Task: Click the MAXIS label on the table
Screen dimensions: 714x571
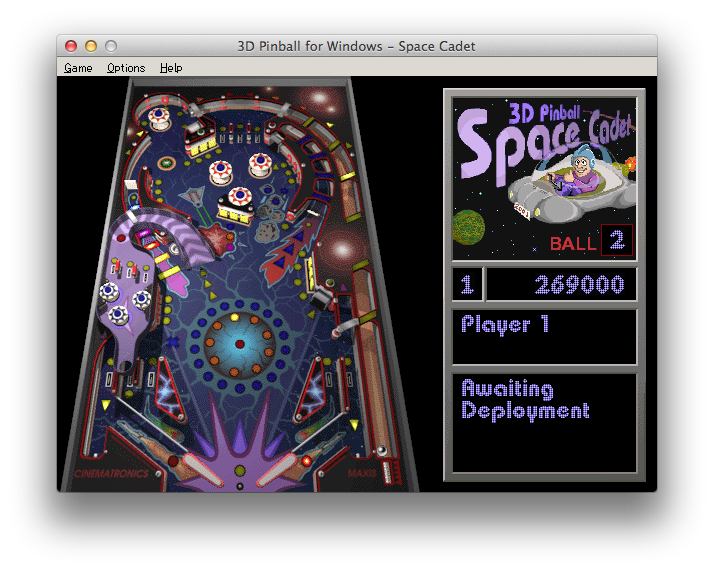Action: 362,473
